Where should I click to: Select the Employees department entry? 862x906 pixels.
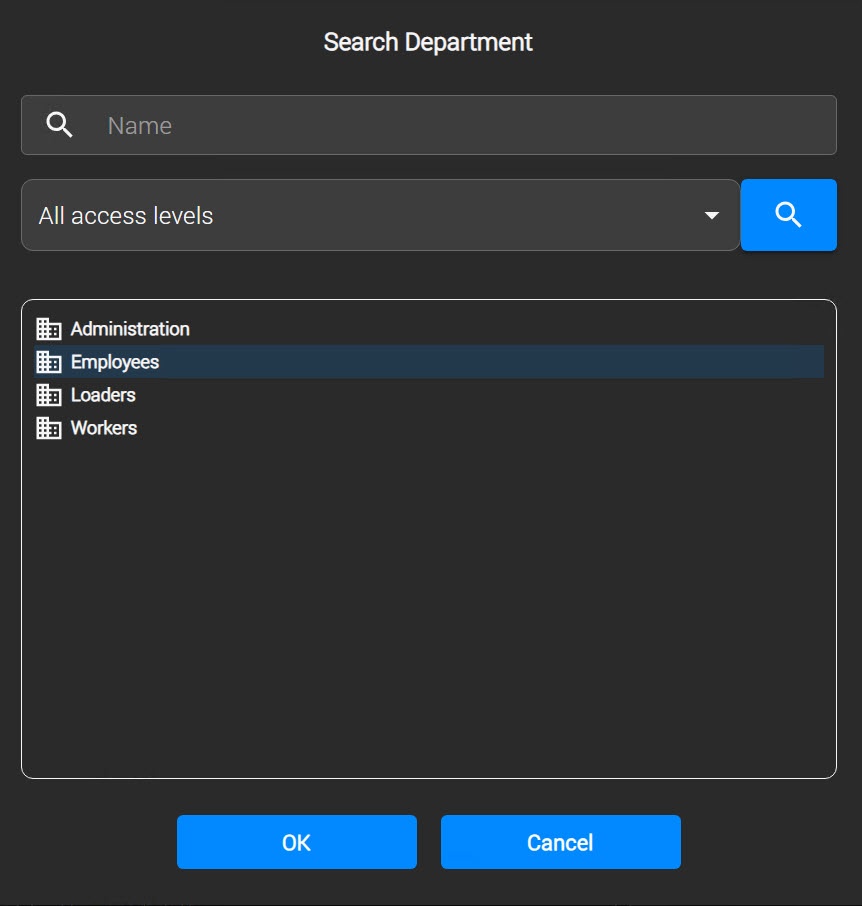pyautogui.click(x=114, y=362)
